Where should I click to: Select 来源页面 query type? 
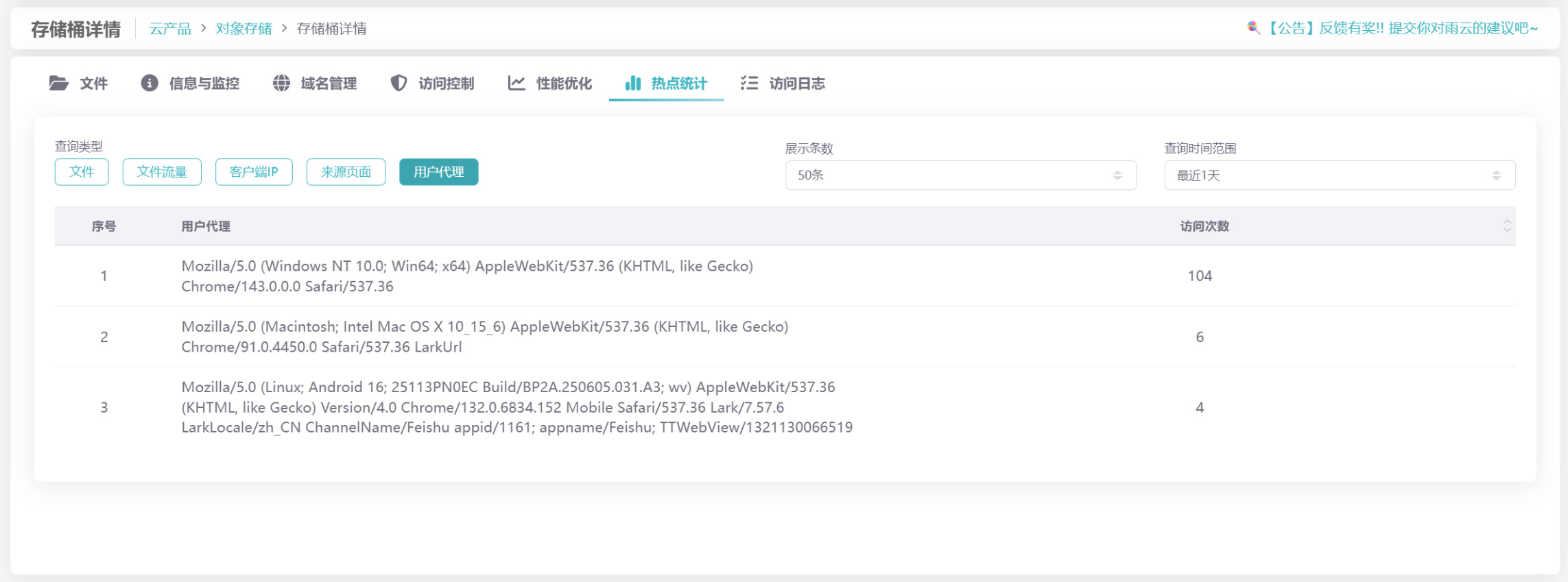pos(346,172)
